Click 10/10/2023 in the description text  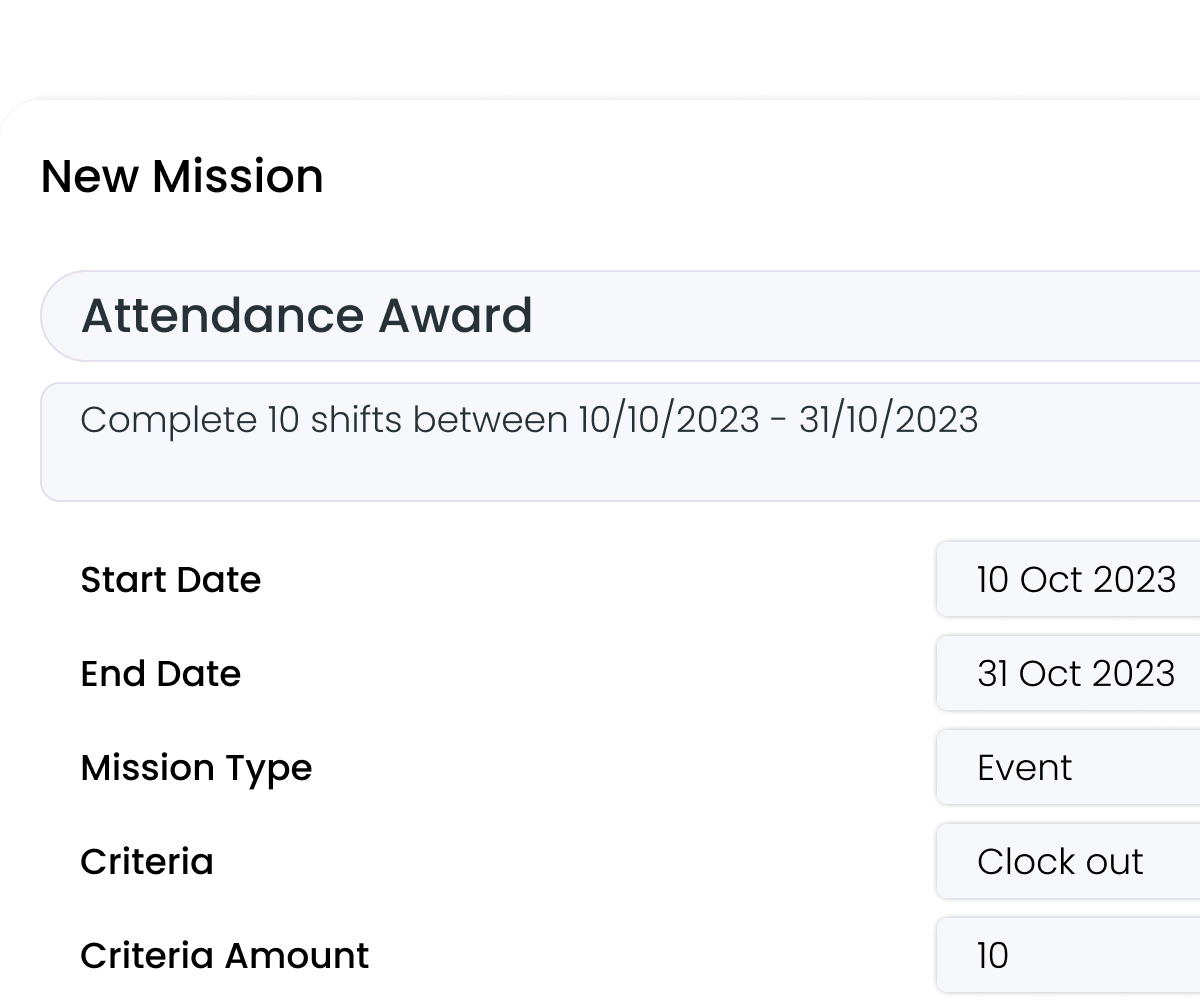(x=669, y=420)
